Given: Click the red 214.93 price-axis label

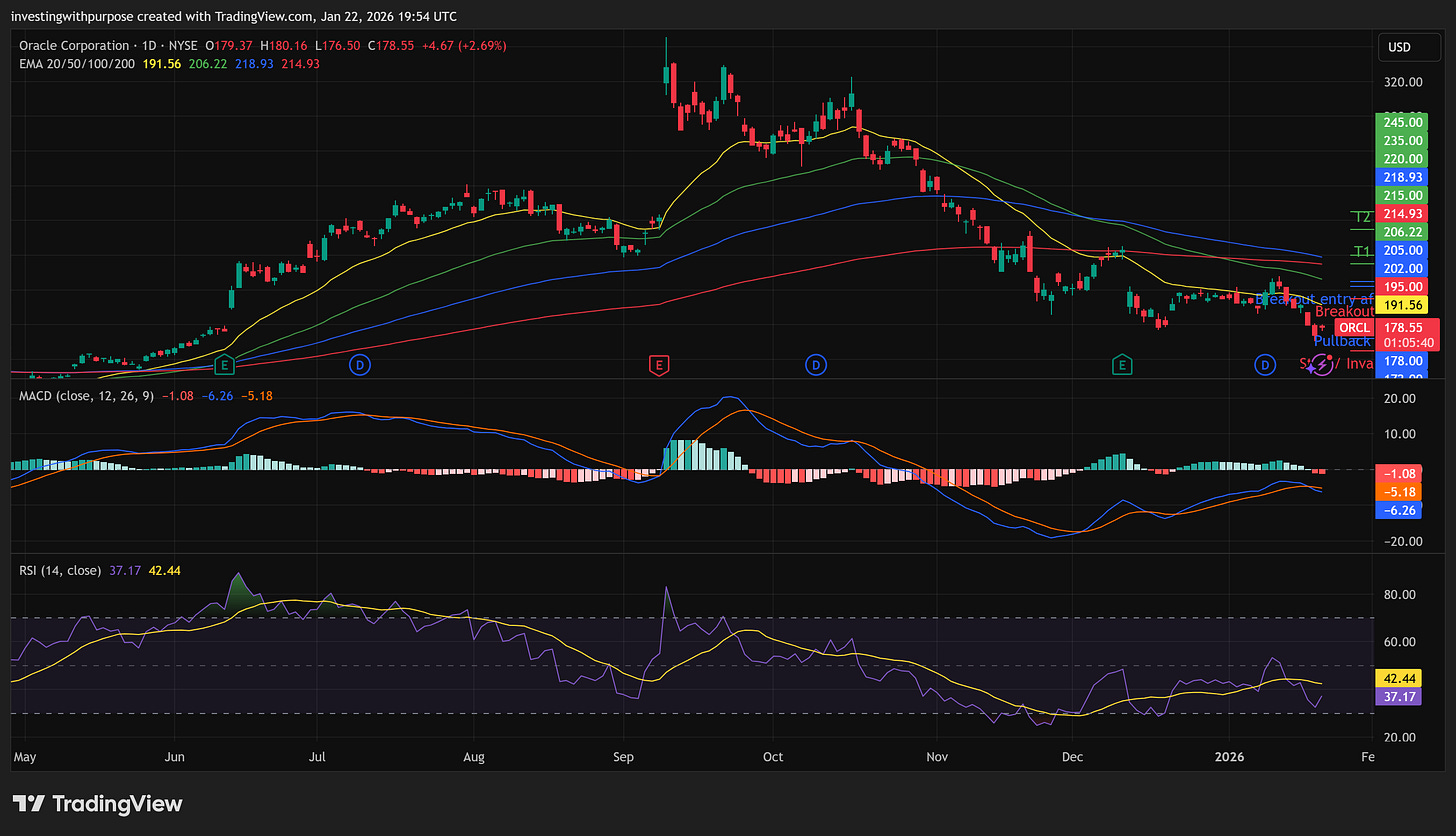Looking at the screenshot, I should [x=1402, y=213].
